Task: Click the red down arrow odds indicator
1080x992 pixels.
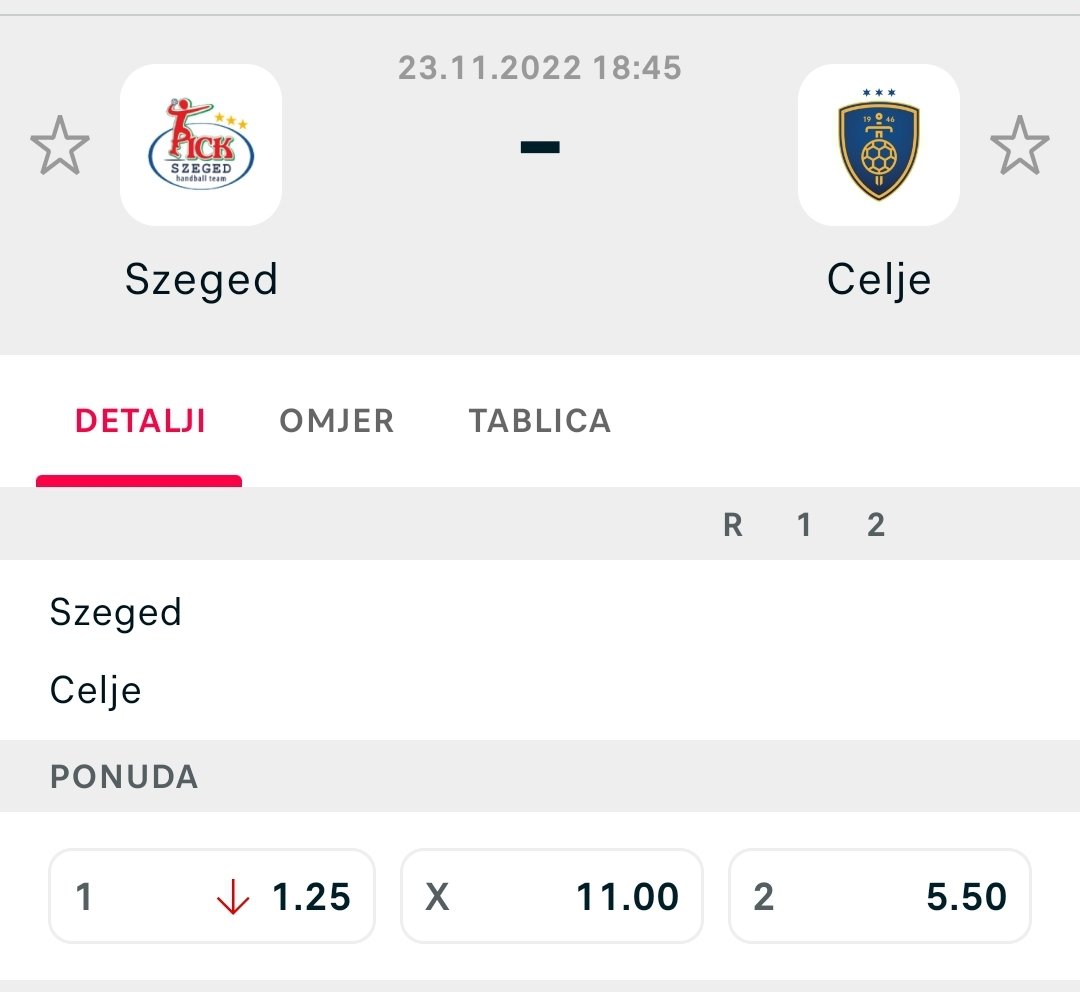Action: click(233, 896)
